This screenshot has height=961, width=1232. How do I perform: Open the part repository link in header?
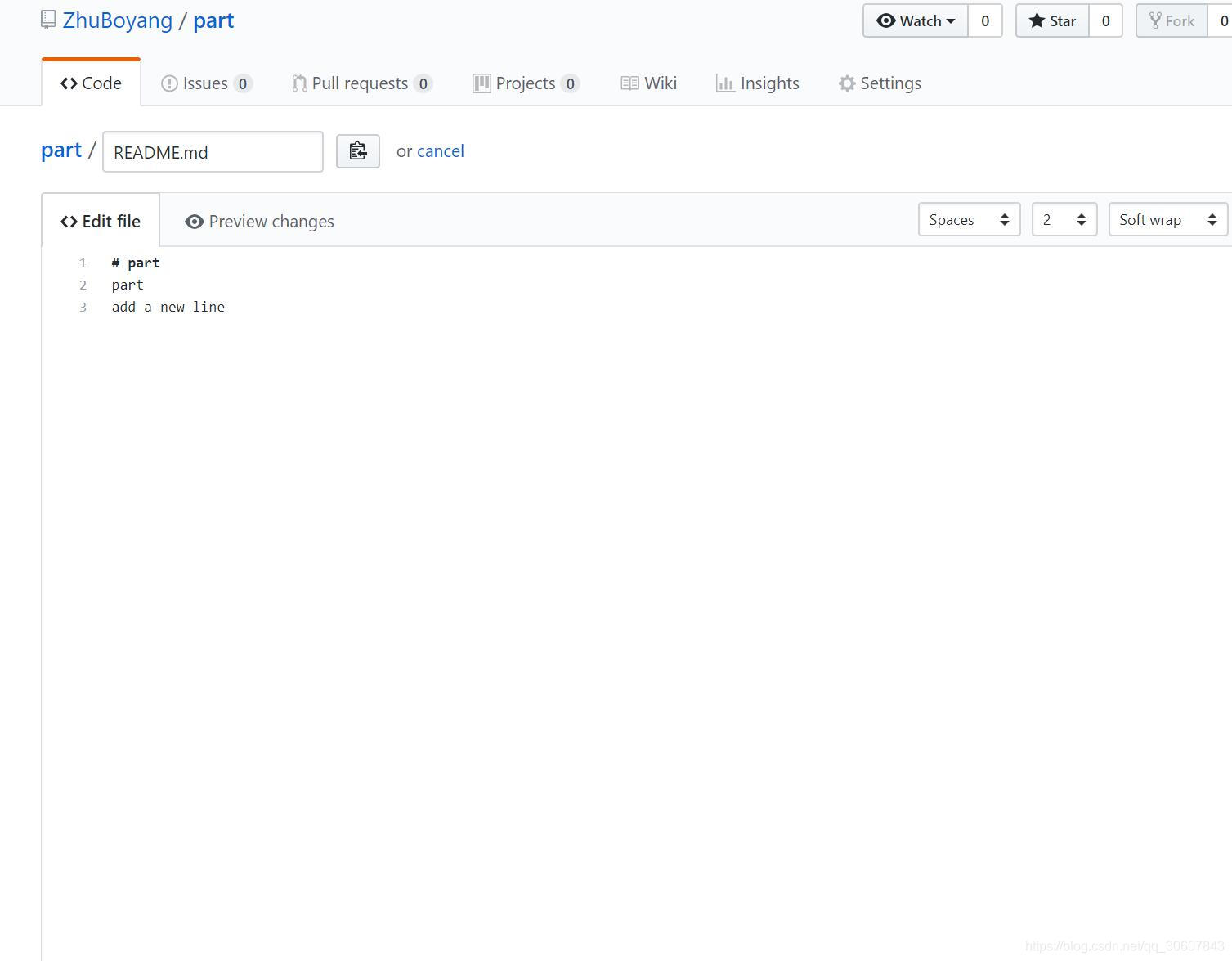pos(213,20)
